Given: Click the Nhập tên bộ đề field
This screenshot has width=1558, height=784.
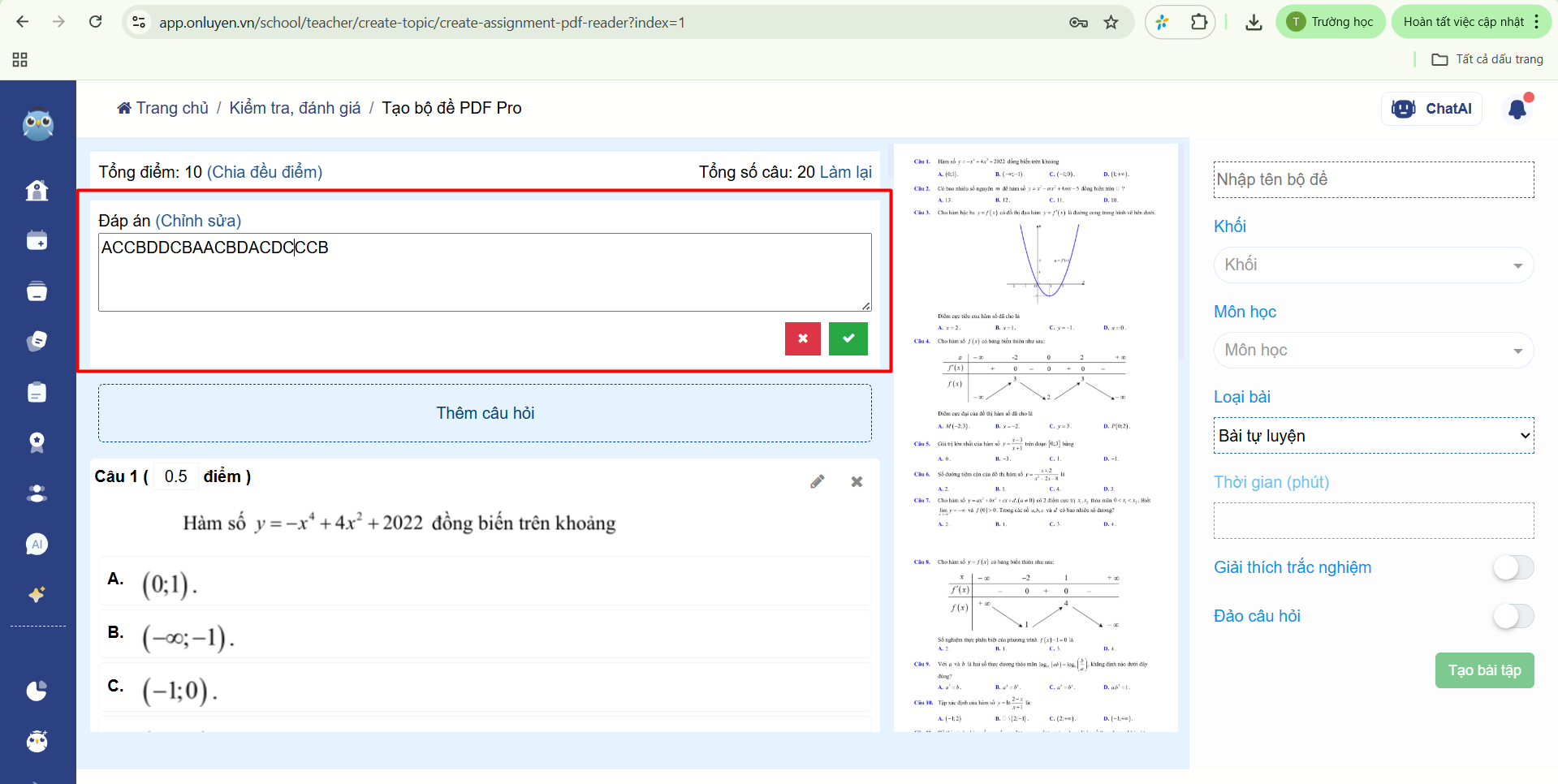Looking at the screenshot, I should [1373, 179].
